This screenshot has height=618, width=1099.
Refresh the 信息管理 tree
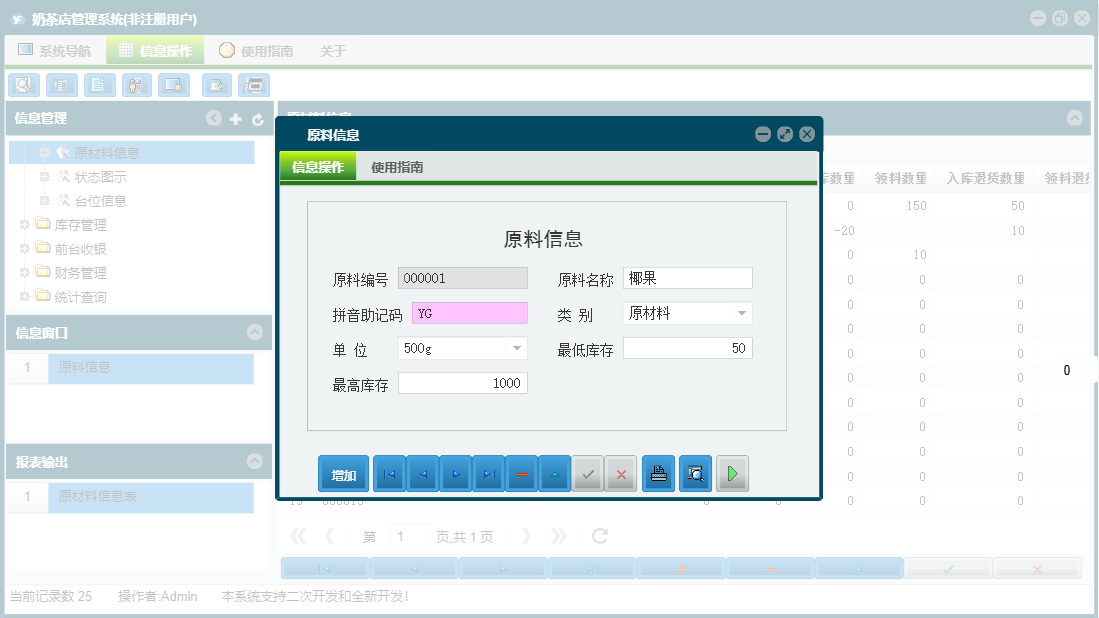[258, 119]
